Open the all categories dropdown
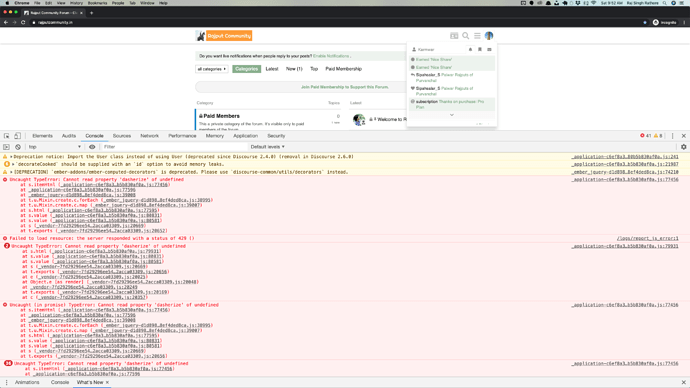The width and height of the screenshot is (690, 388). pyautogui.click(x=212, y=69)
